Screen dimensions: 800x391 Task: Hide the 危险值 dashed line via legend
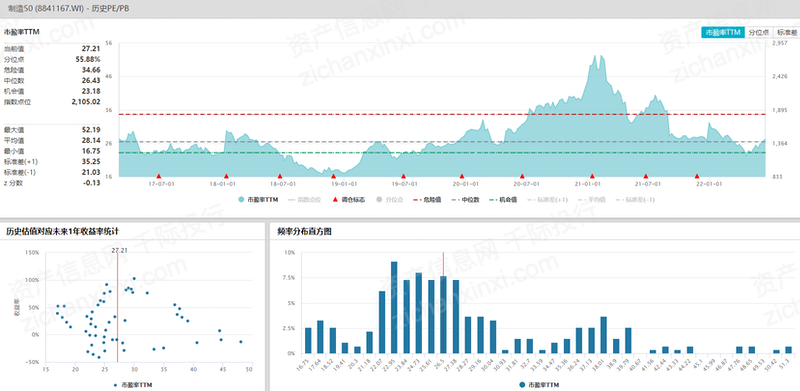428,200
